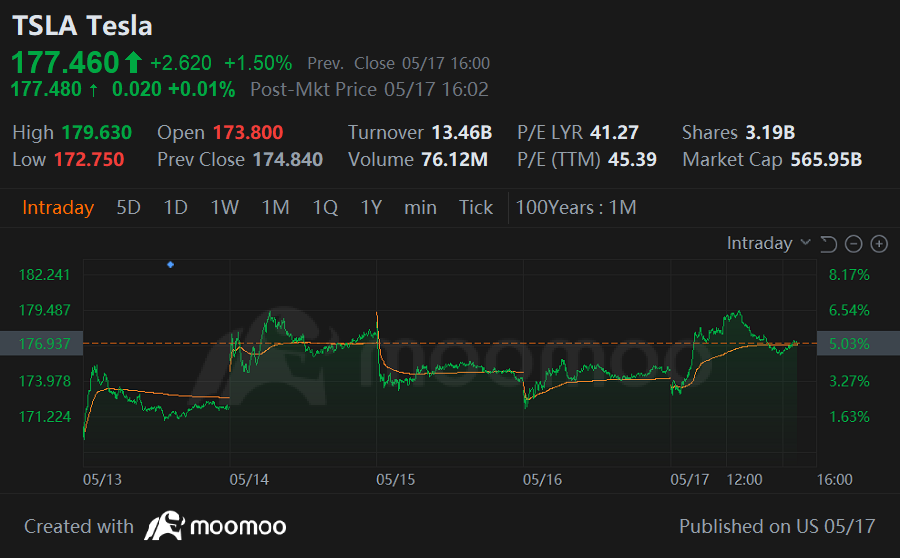Click the Shares value 3.19B
This screenshot has height=558, width=900.
click(x=770, y=133)
